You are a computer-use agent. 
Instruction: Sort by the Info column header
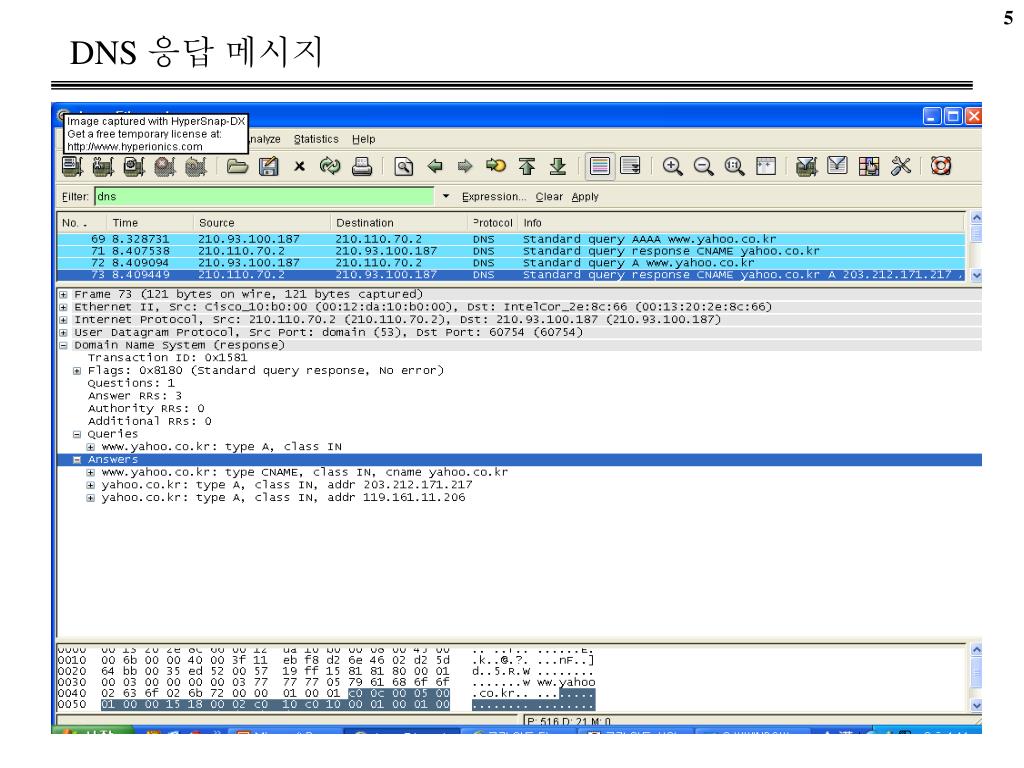pyautogui.click(x=741, y=223)
